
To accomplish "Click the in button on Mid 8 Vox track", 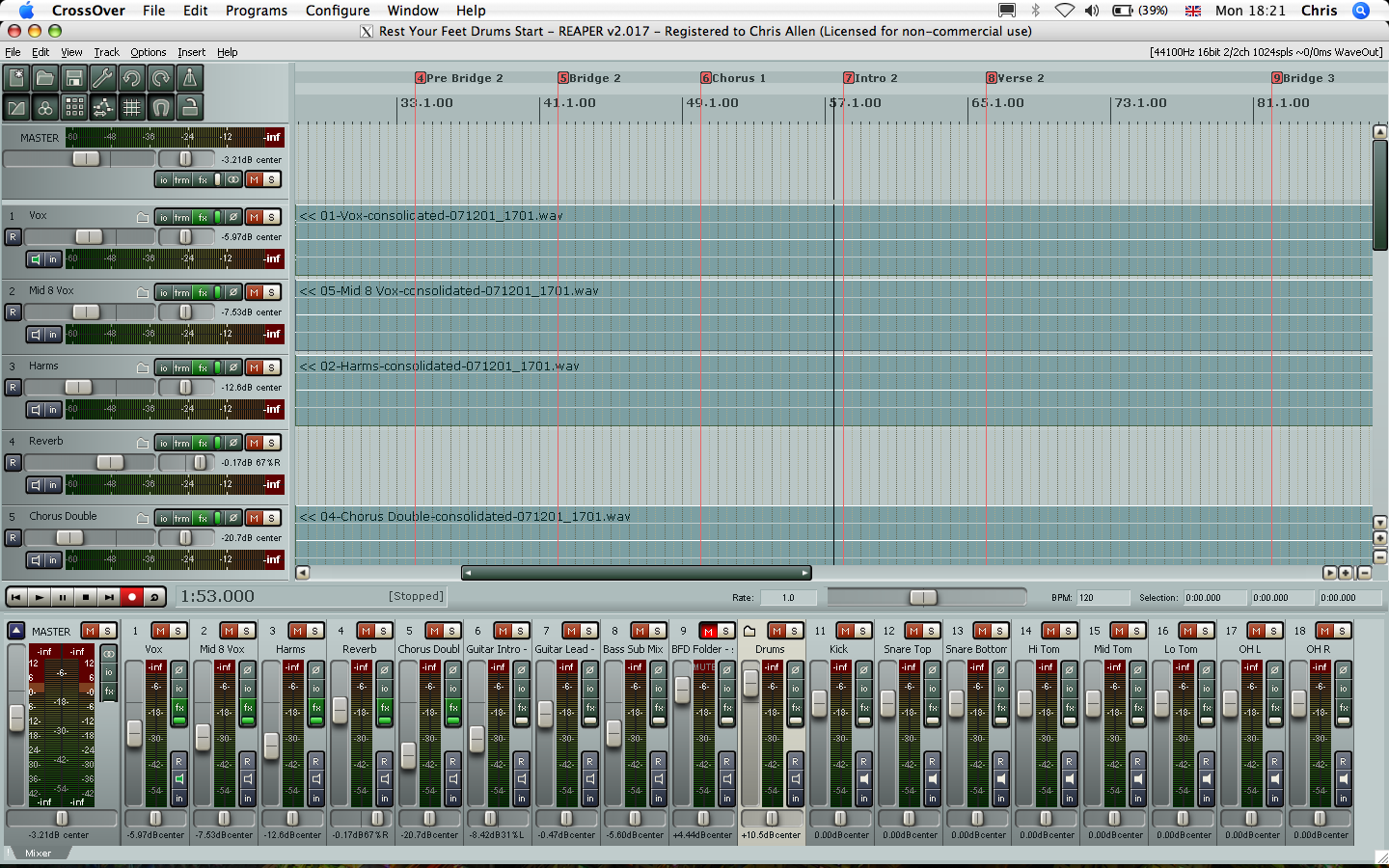I will pos(53,334).
